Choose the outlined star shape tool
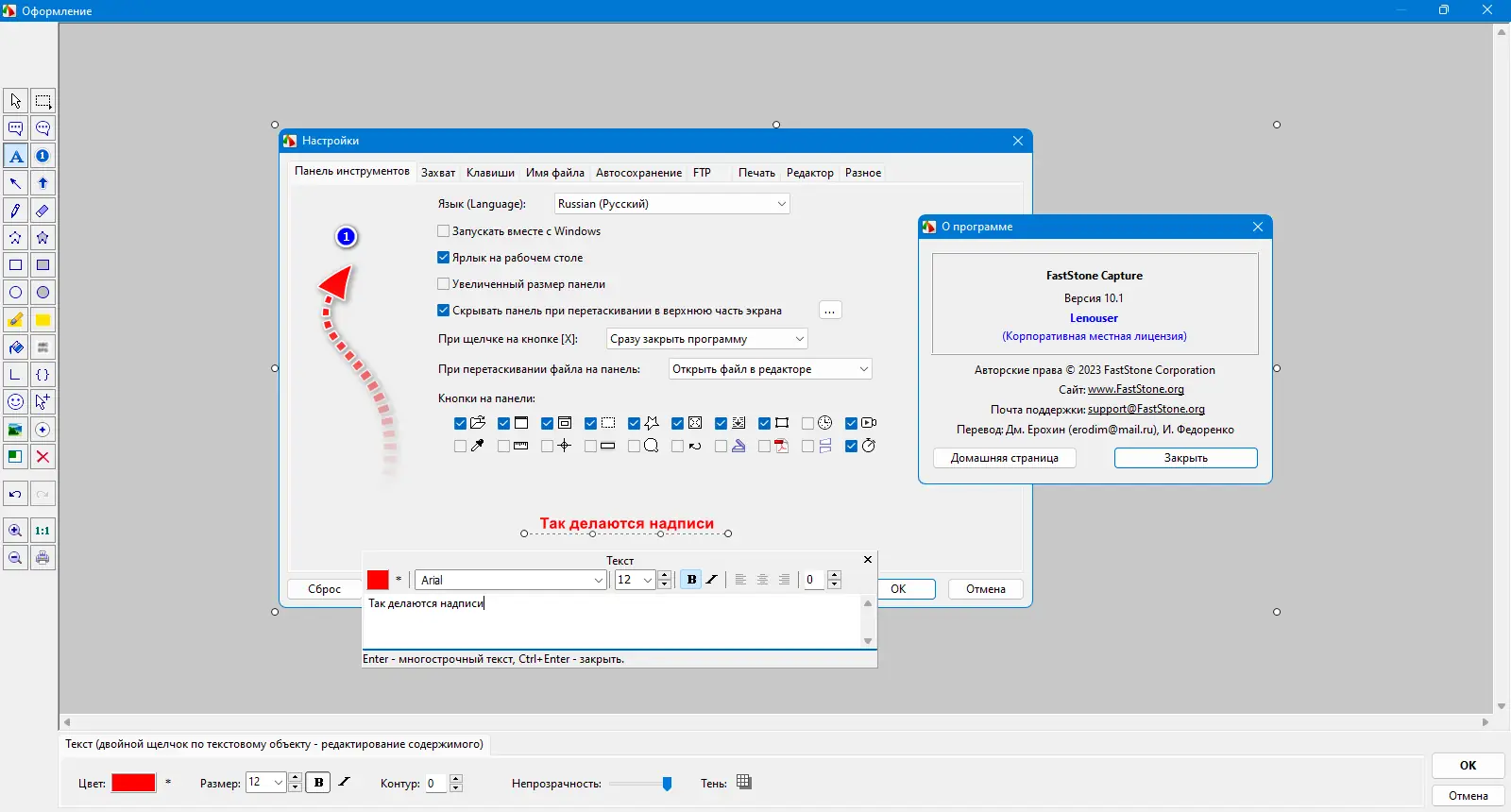Viewport: 1511px width, 812px height. coord(15,238)
